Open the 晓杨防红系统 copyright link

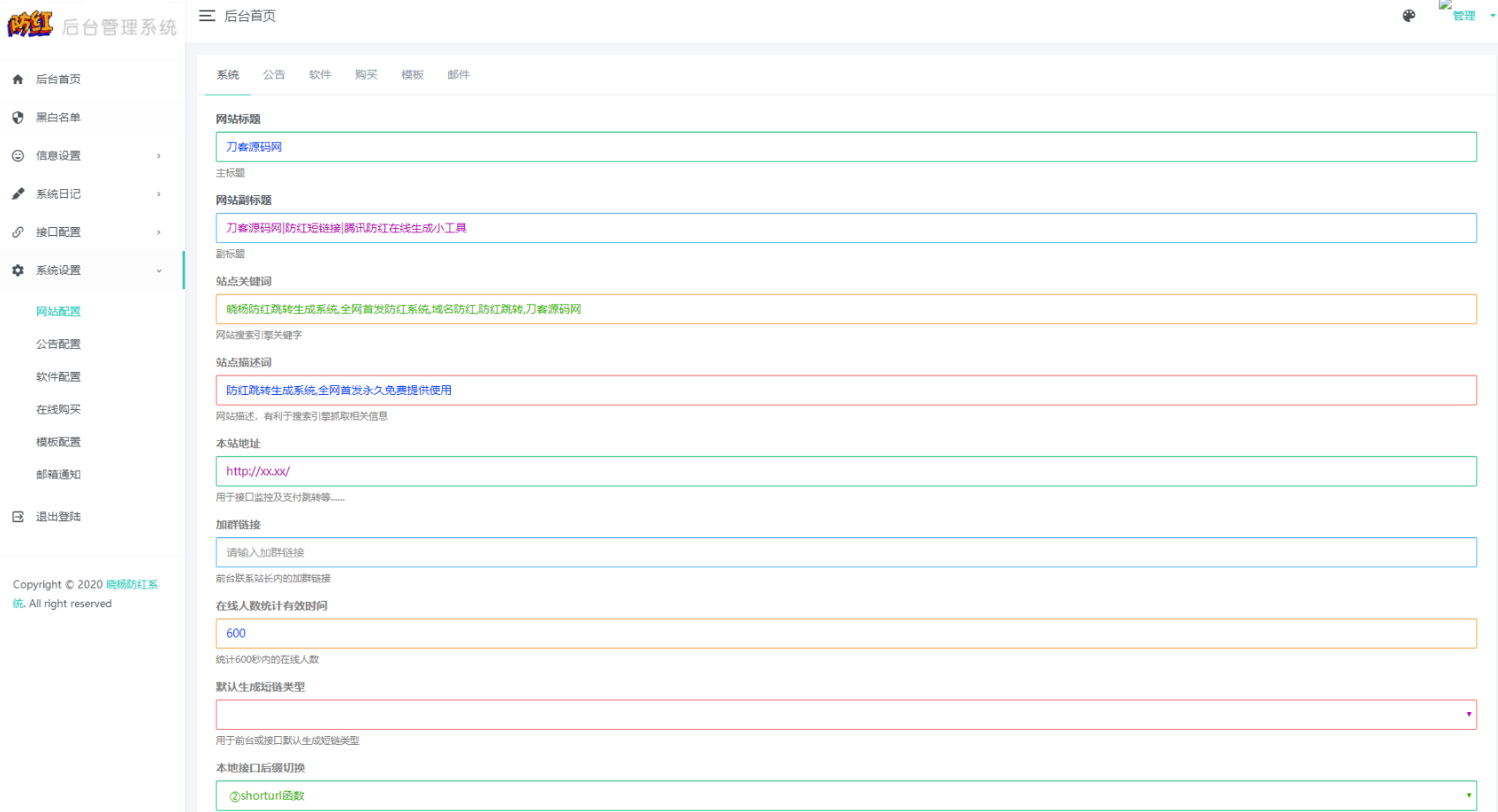click(x=132, y=585)
